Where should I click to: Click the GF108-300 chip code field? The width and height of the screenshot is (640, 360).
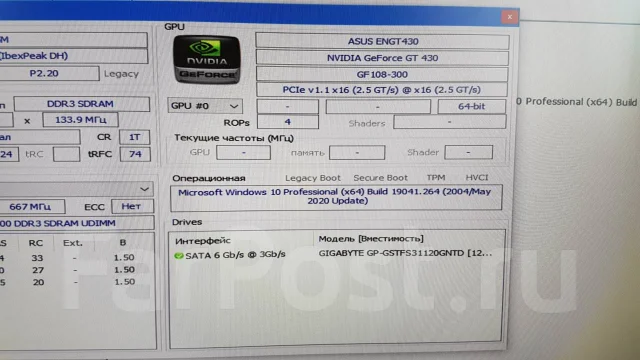coord(382,74)
